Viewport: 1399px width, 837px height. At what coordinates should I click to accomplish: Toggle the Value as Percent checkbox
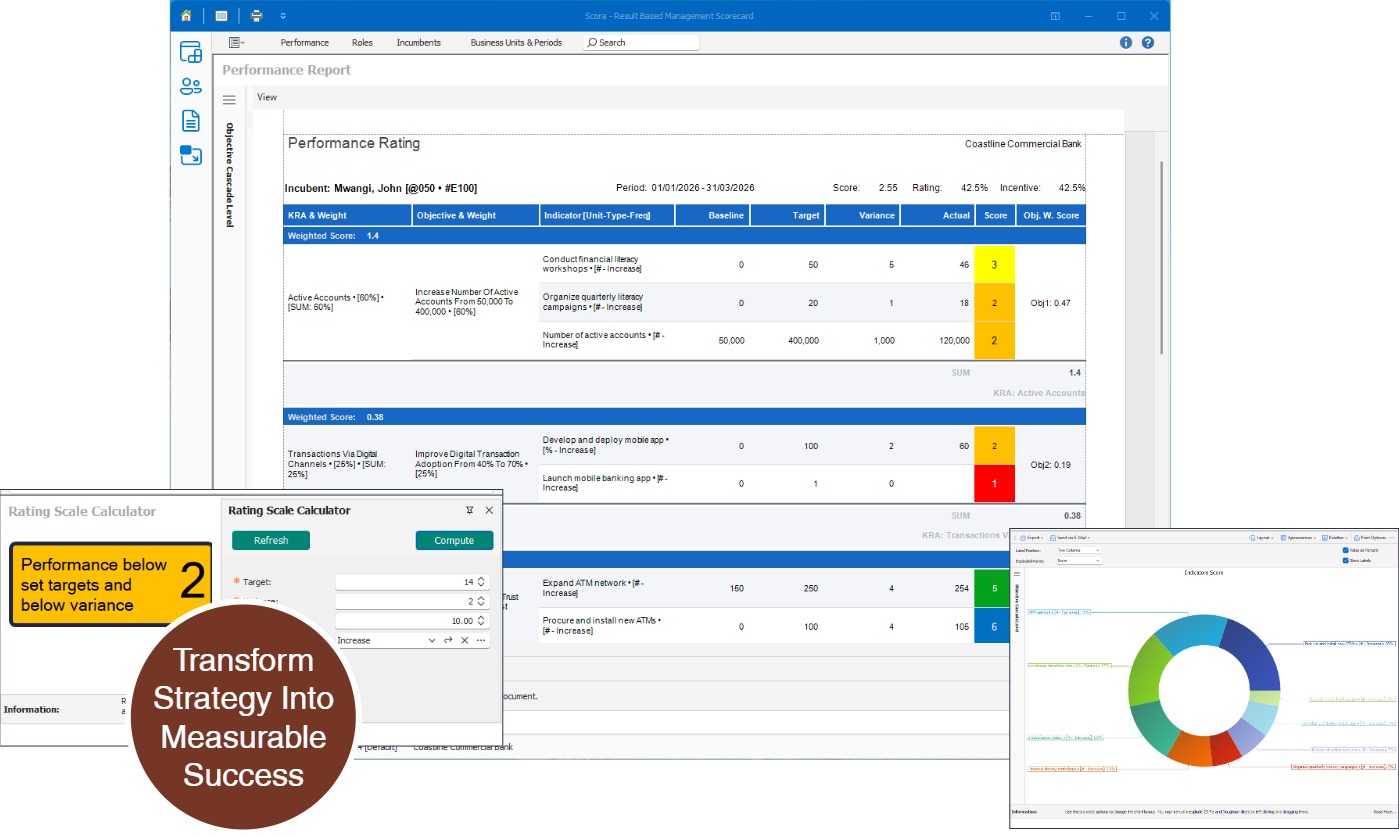[1345, 550]
